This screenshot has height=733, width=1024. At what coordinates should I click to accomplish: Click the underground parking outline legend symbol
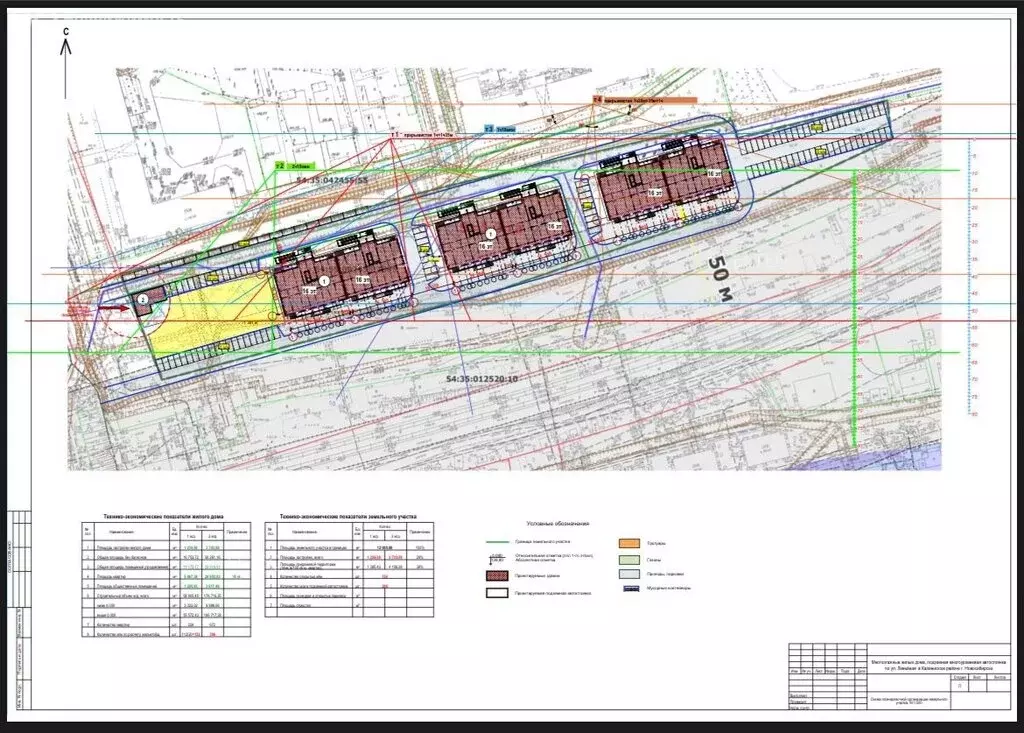[x=498, y=592]
